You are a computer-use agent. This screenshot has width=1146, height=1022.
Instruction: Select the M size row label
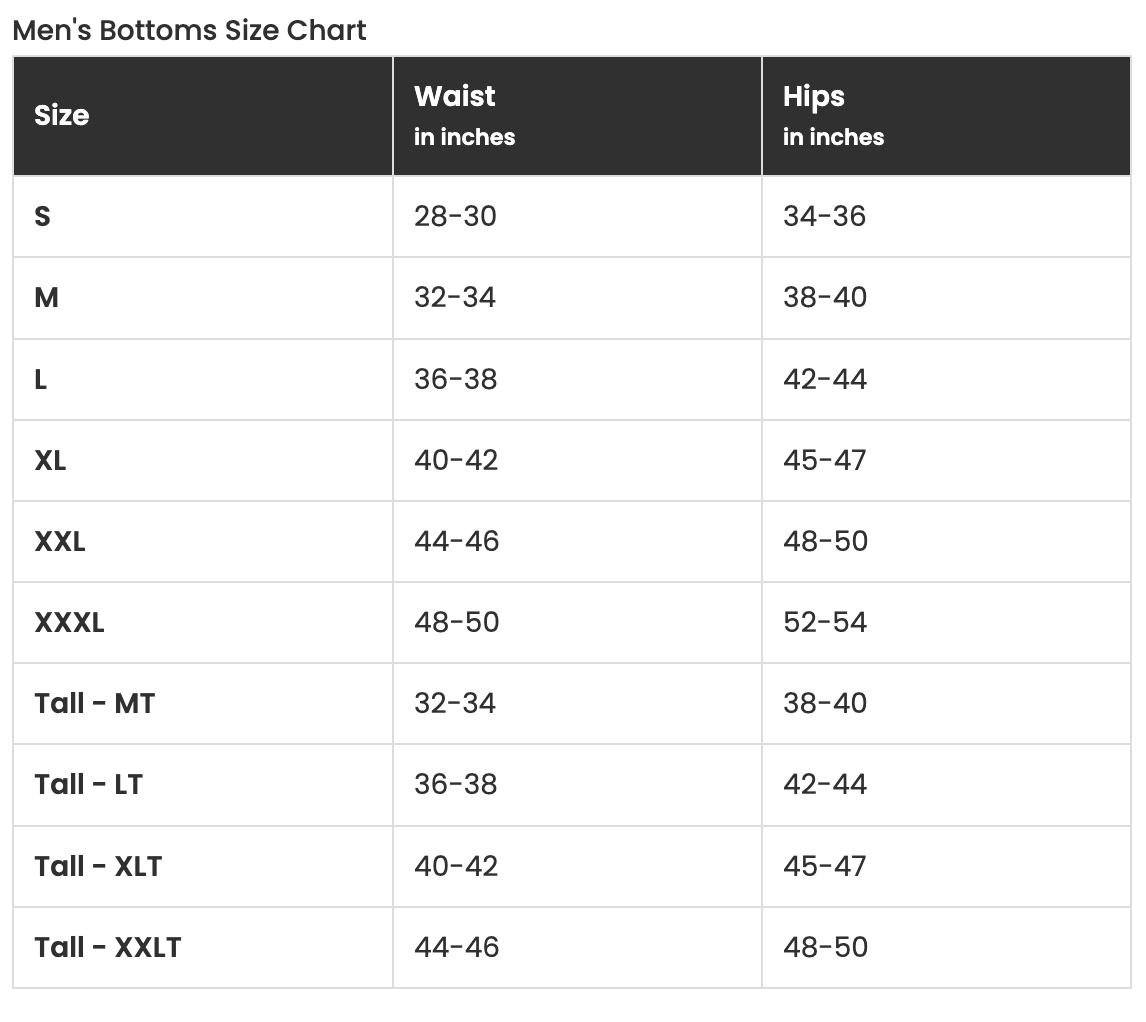pos(47,297)
